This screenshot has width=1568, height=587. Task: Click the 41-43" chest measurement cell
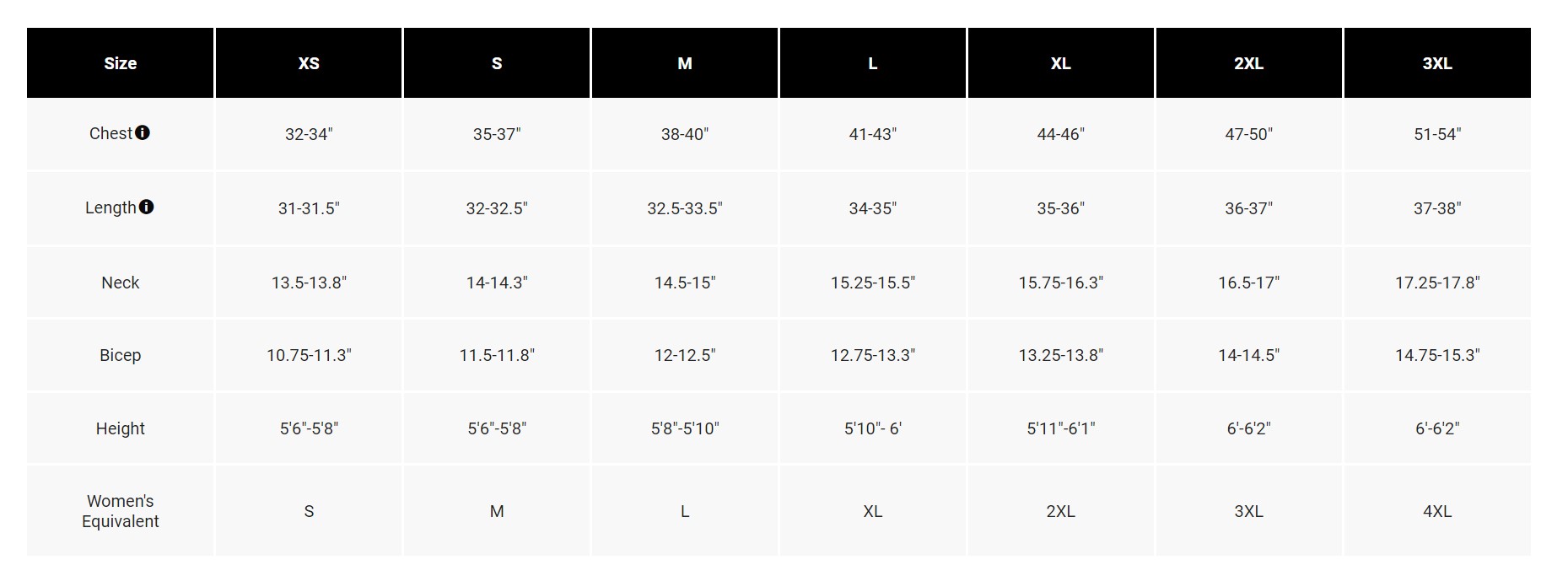pyautogui.click(x=873, y=134)
